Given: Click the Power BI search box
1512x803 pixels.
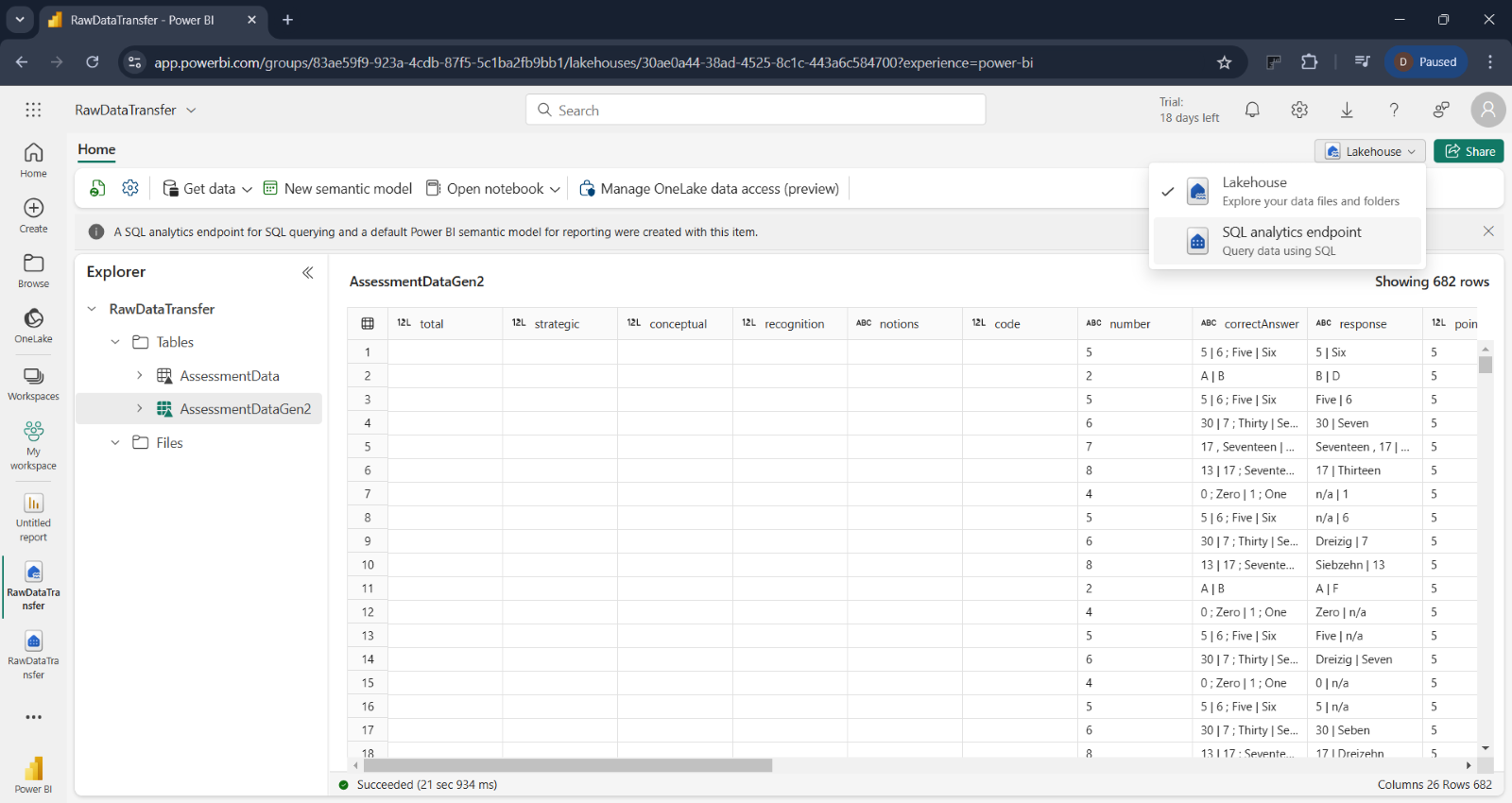Looking at the screenshot, I should click(x=755, y=110).
